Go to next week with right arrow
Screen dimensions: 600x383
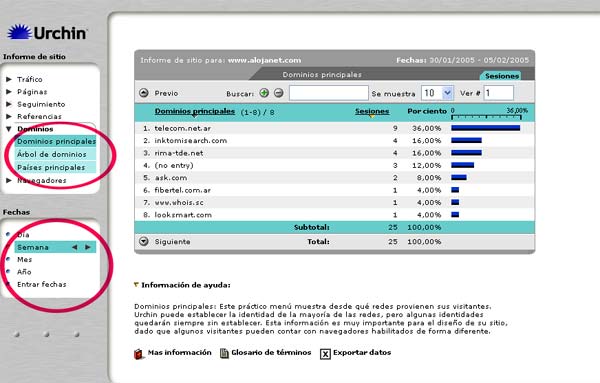88,247
